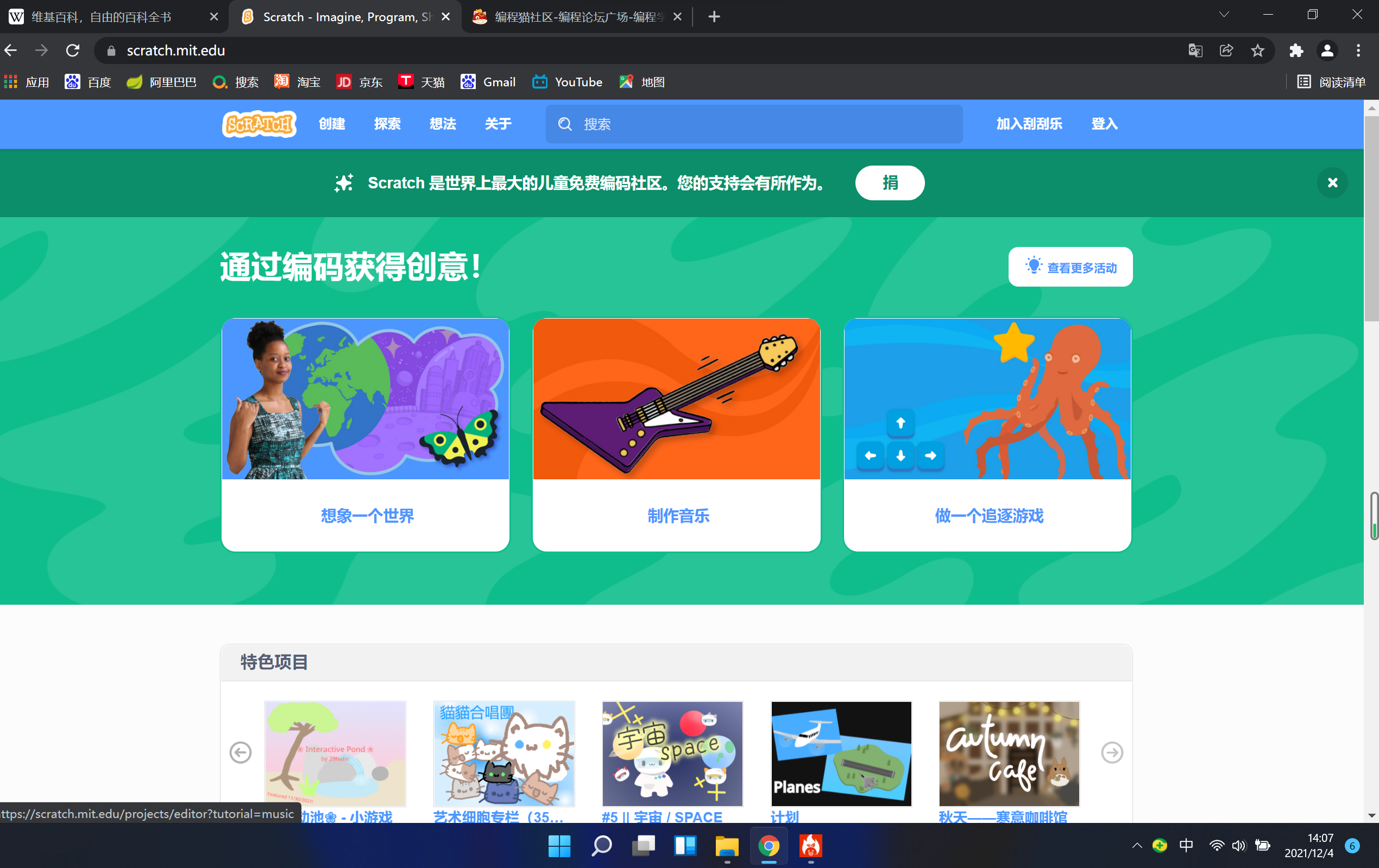The height and width of the screenshot is (868, 1379).
Task: Open the 关于 menu item
Action: tap(498, 124)
